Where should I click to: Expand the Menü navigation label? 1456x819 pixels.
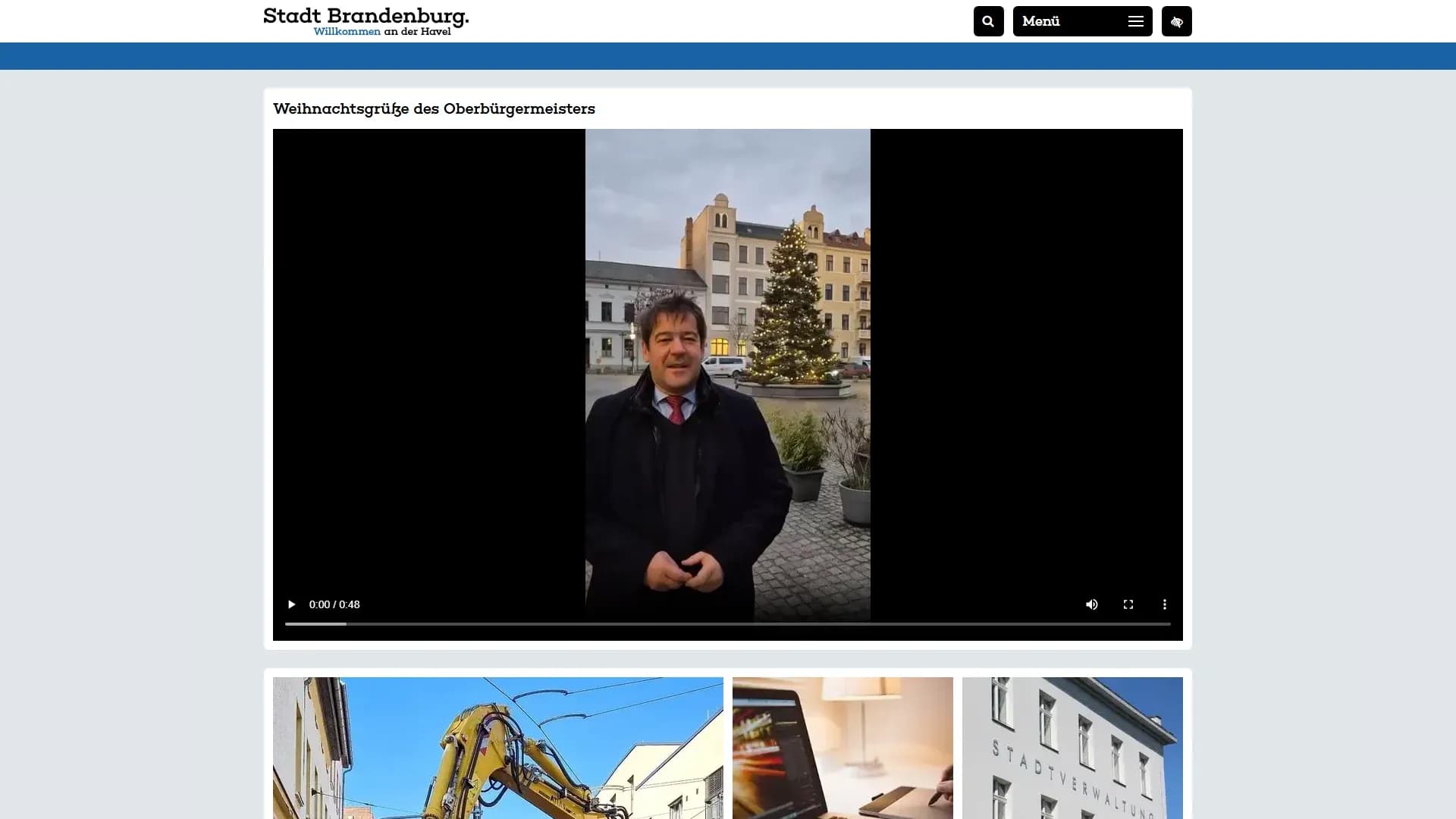[1041, 21]
